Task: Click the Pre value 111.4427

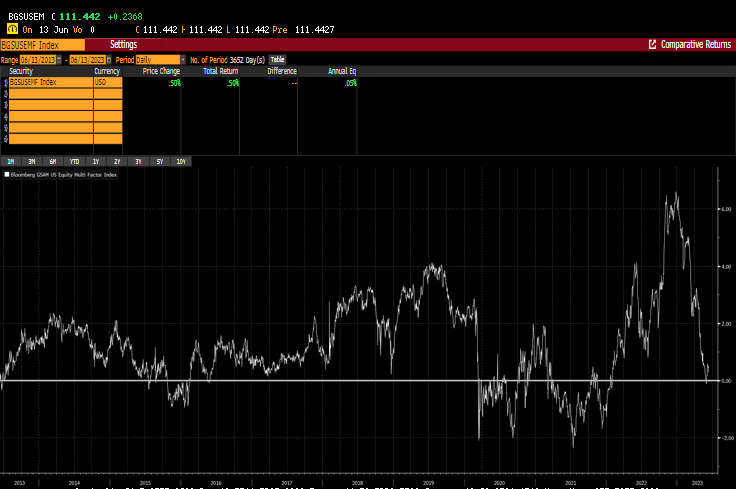Action: coord(314,30)
